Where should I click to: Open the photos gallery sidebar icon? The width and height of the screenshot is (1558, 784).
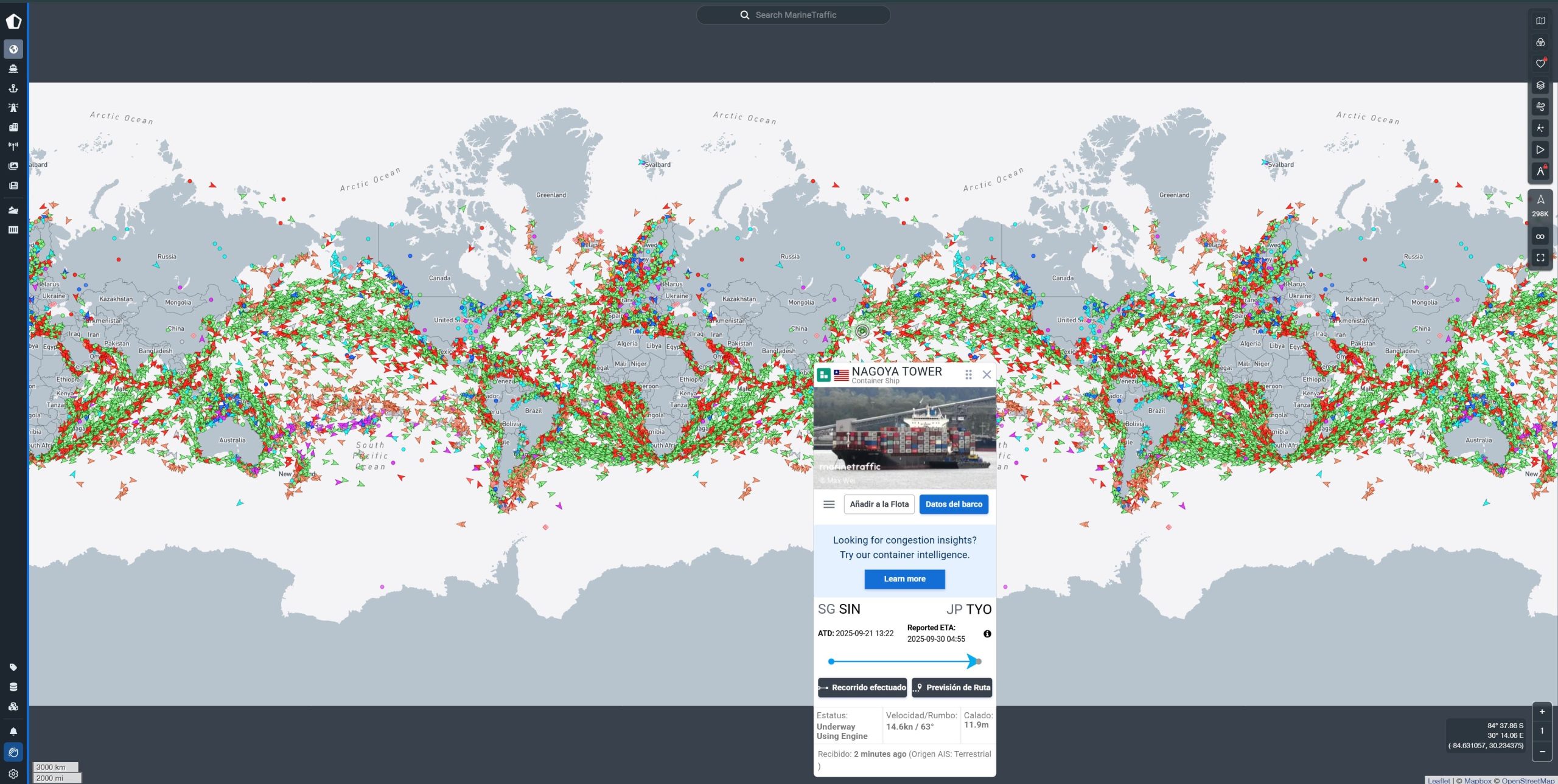tap(13, 166)
